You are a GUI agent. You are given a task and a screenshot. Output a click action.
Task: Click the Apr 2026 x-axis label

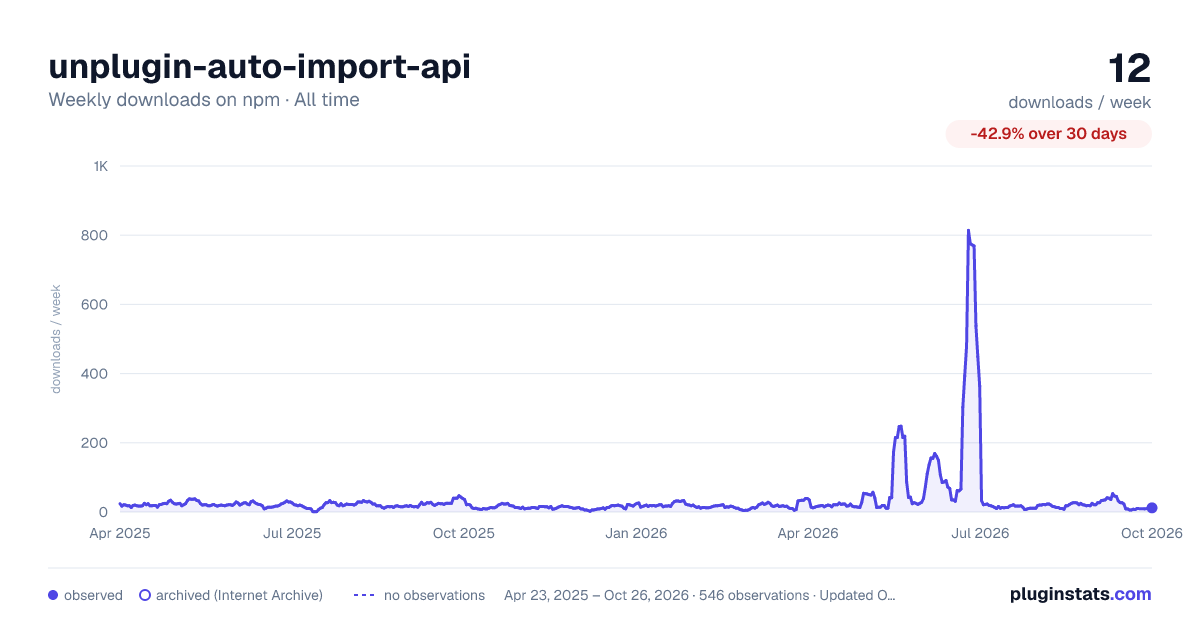pyautogui.click(x=807, y=533)
